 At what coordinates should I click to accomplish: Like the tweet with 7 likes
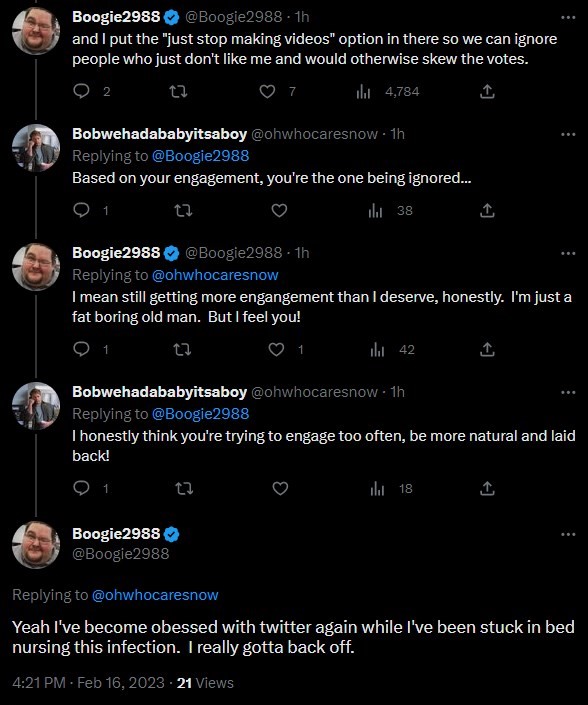267,92
